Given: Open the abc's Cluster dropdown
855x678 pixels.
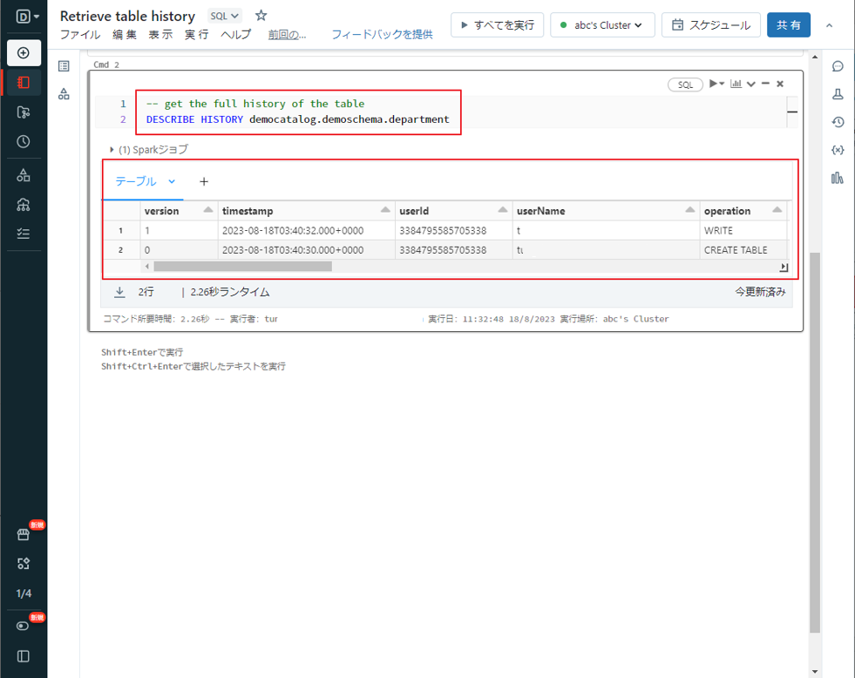Looking at the screenshot, I should pos(603,25).
